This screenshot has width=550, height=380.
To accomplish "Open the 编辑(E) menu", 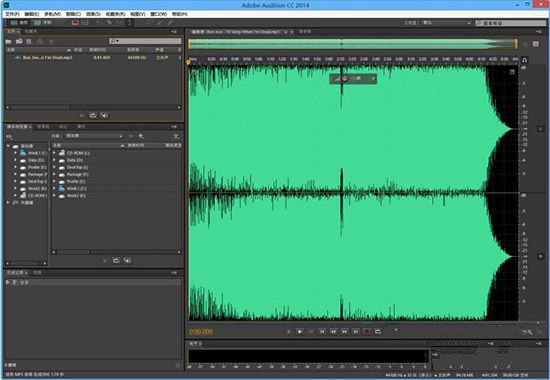I will pos(32,14).
